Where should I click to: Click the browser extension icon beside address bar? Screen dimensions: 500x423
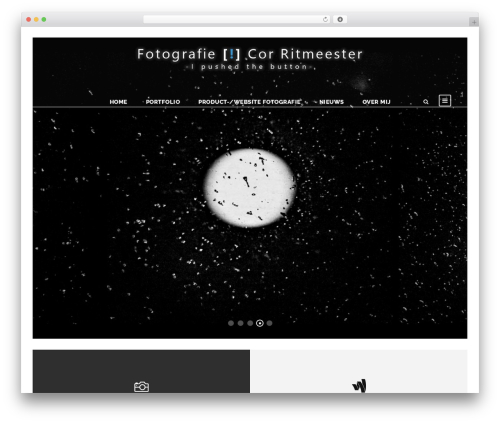[x=340, y=20]
